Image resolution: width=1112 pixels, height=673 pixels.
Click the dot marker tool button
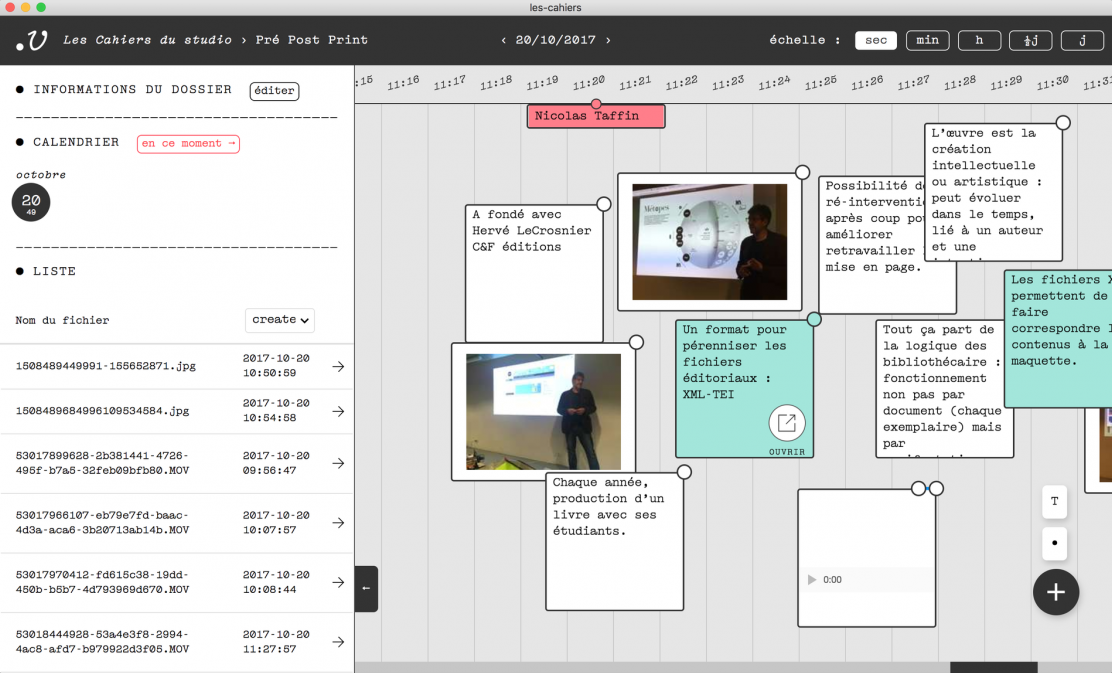point(1055,544)
